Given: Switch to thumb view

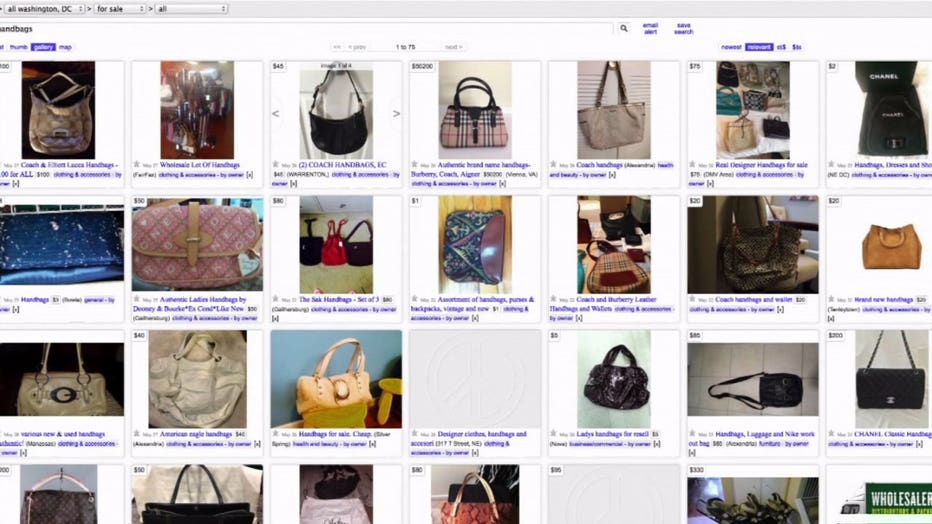Looking at the screenshot, I should click(x=18, y=47).
